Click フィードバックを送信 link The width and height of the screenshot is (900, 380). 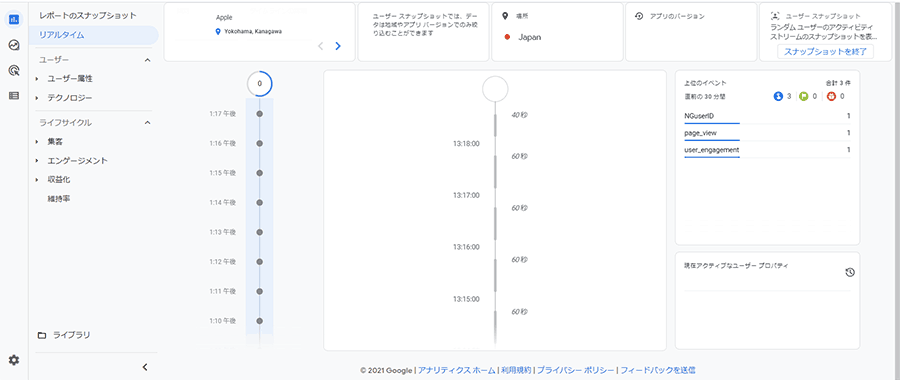pos(658,370)
